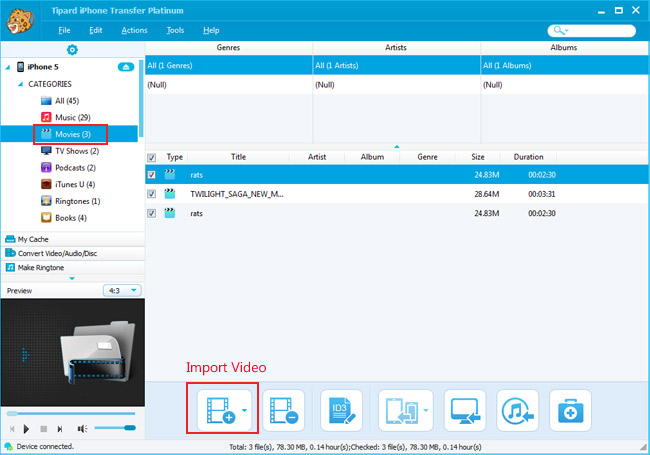Uncheck the TWILIGHT_SAGA_NEW_M... row checkbox

click(152, 194)
